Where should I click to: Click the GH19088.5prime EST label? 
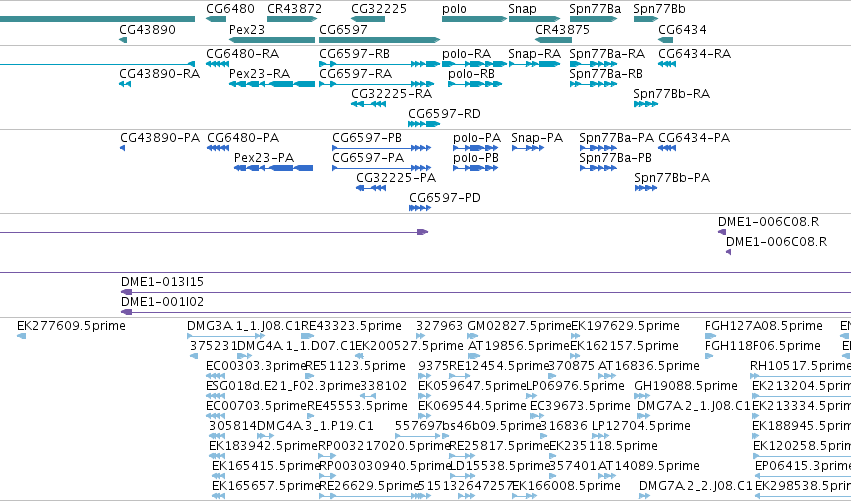point(686,386)
